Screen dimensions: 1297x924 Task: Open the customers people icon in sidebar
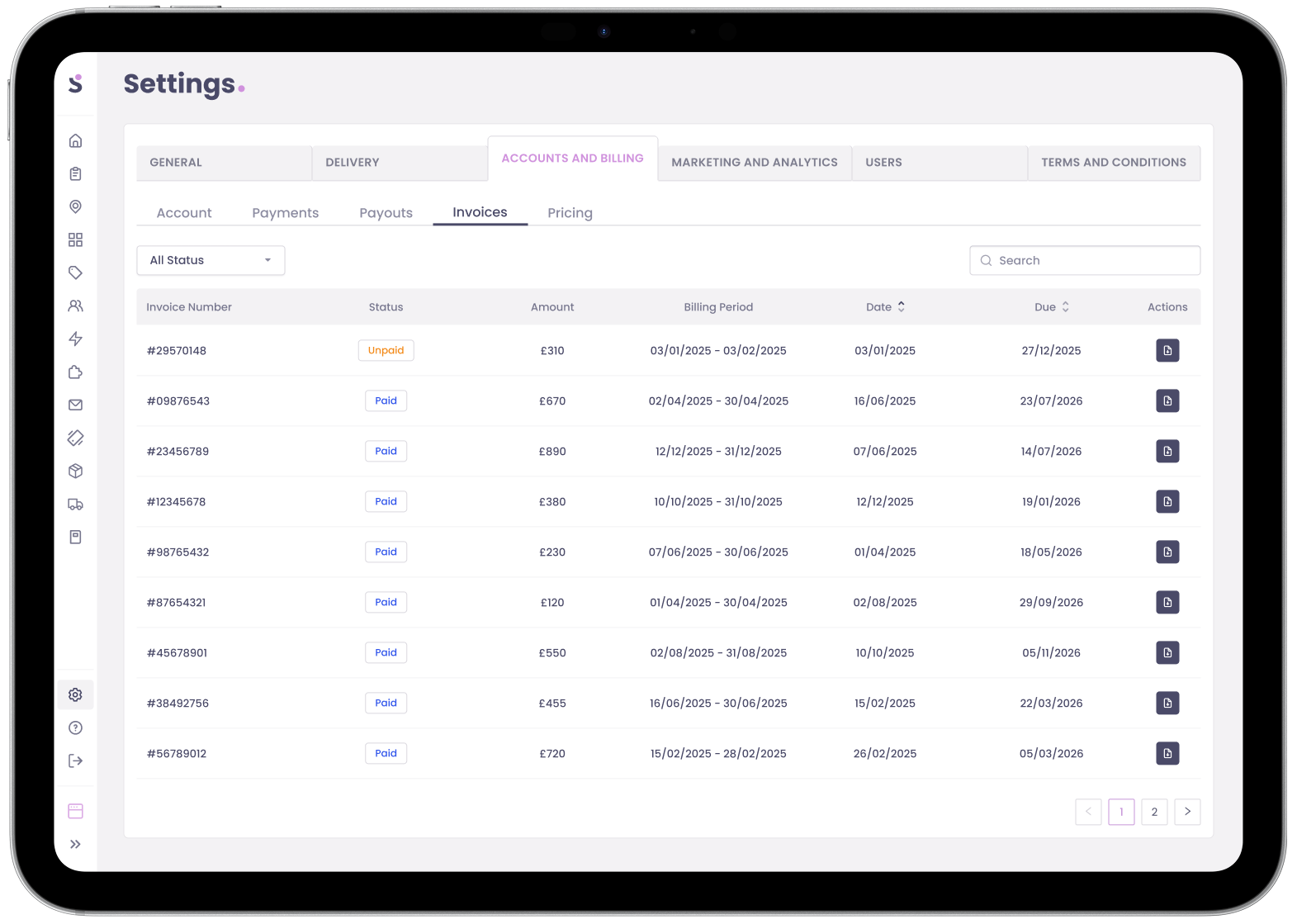click(x=75, y=306)
